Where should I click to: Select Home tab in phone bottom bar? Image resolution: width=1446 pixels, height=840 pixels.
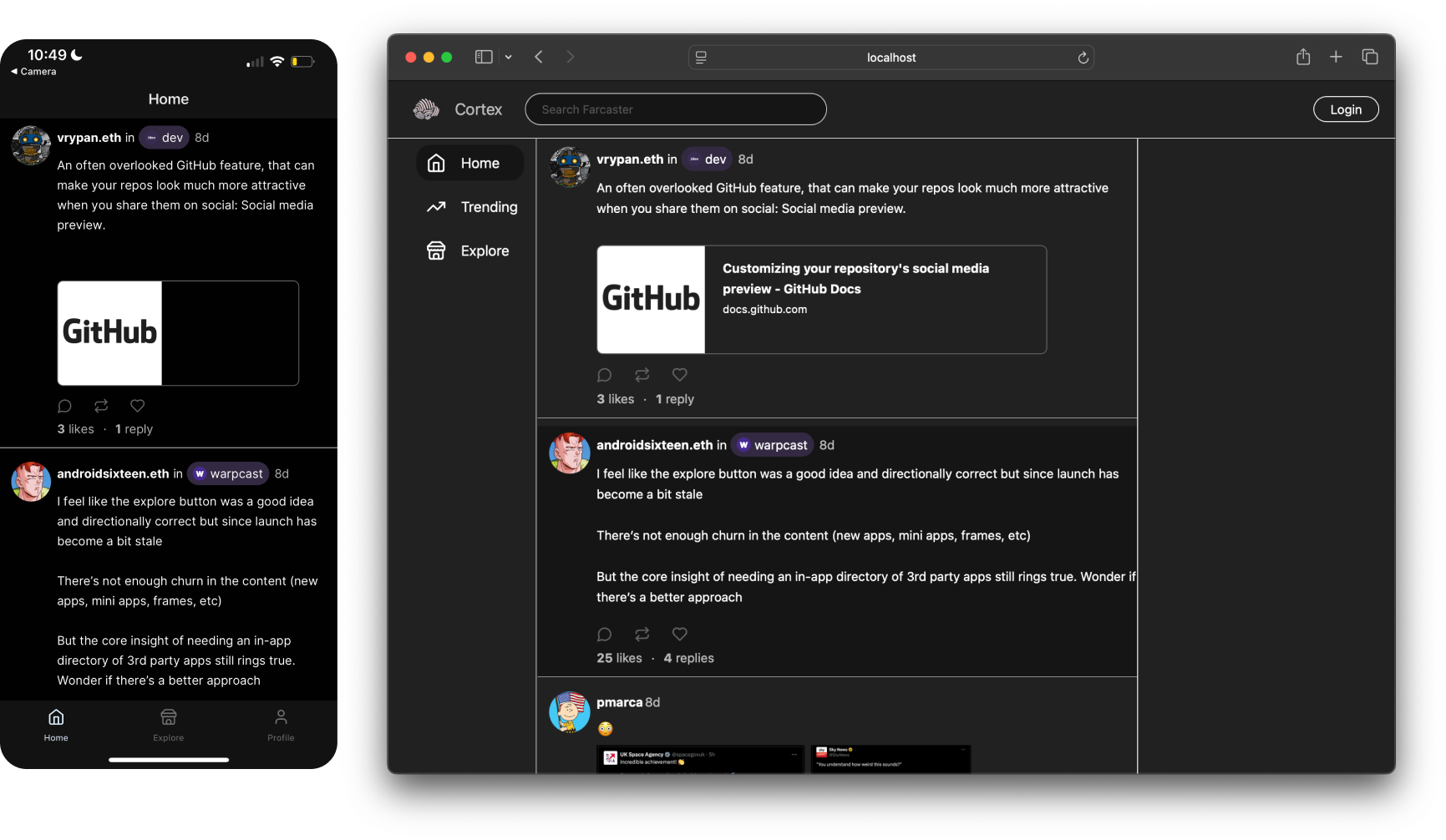(56, 726)
